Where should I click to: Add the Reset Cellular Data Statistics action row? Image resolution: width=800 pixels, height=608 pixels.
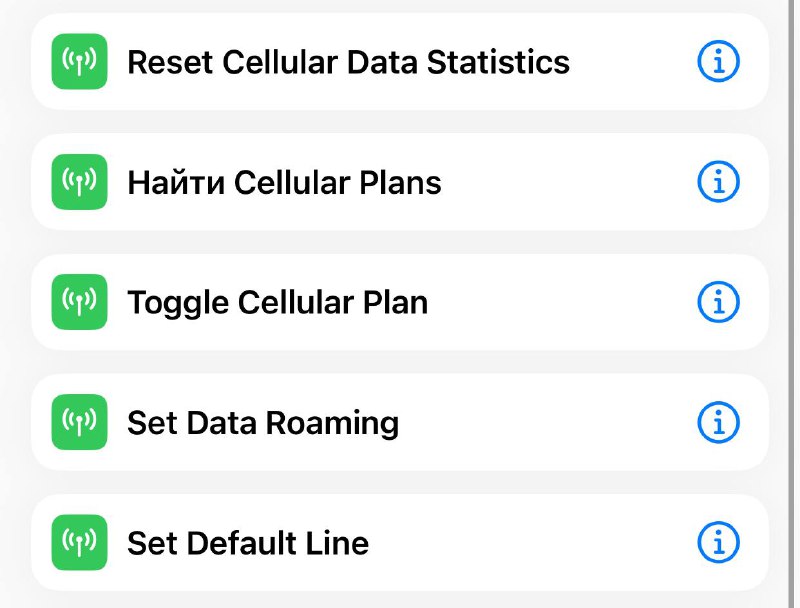pyautogui.click(x=399, y=62)
